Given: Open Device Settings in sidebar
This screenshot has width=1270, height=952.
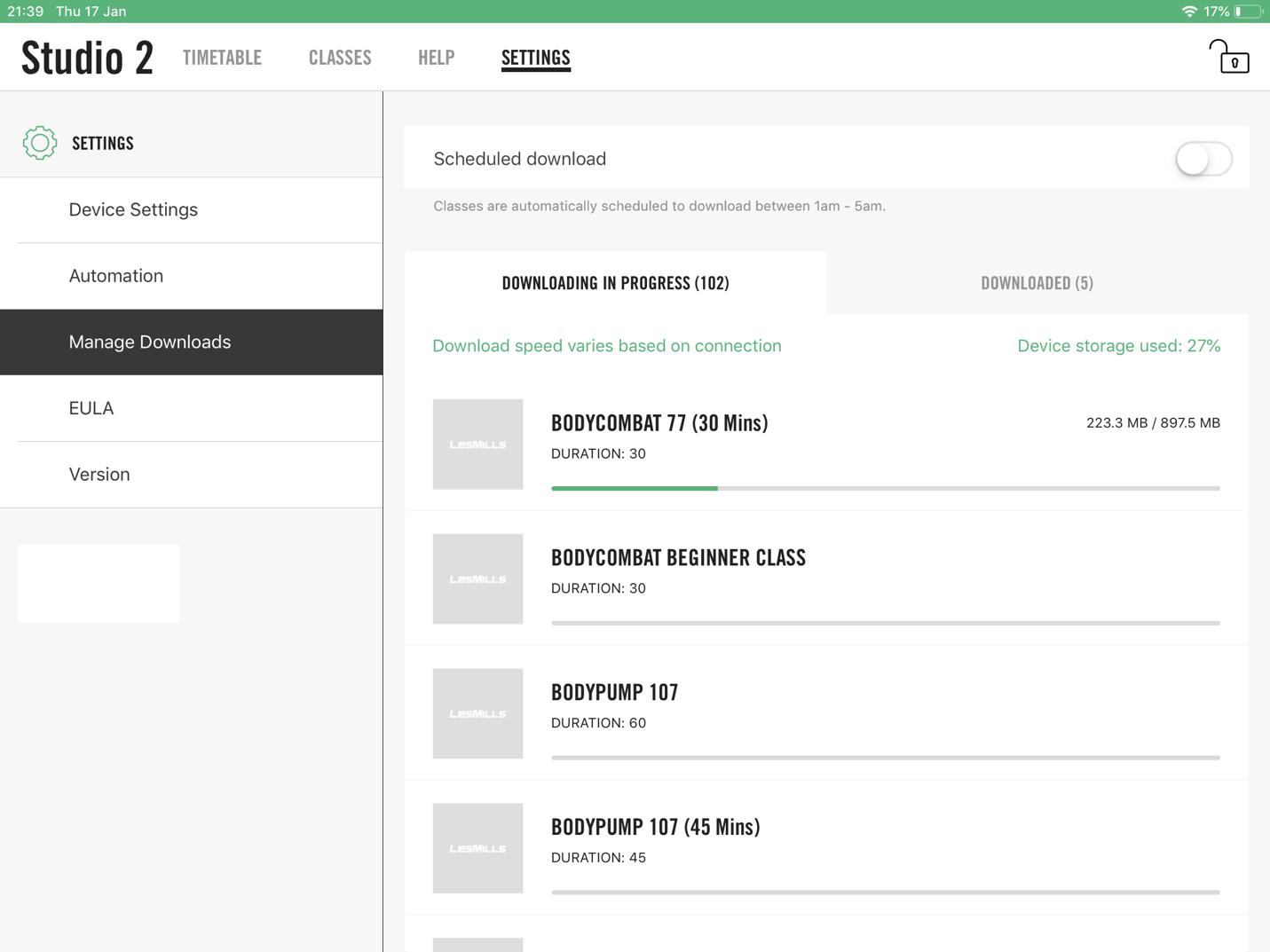Looking at the screenshot, I should tap(192, 210).
